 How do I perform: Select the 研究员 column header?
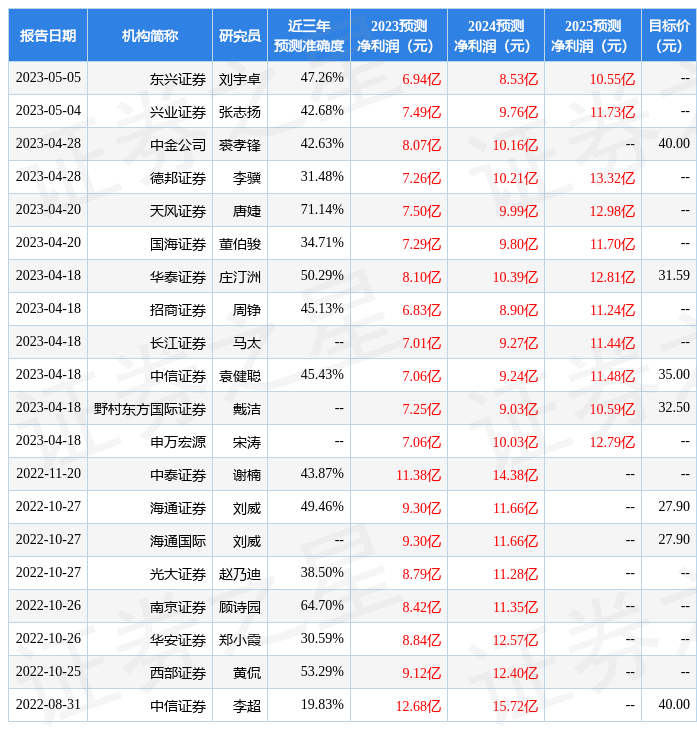click(240, 35)
